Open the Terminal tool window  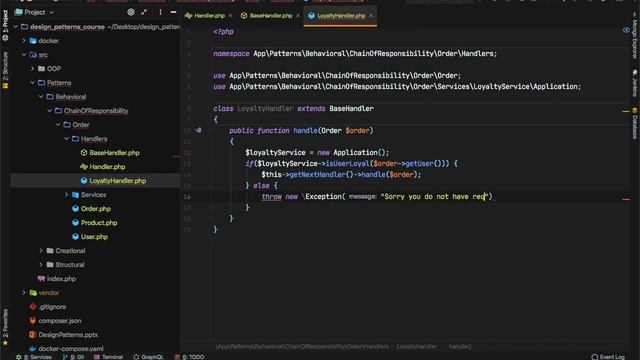click(108, 357)
